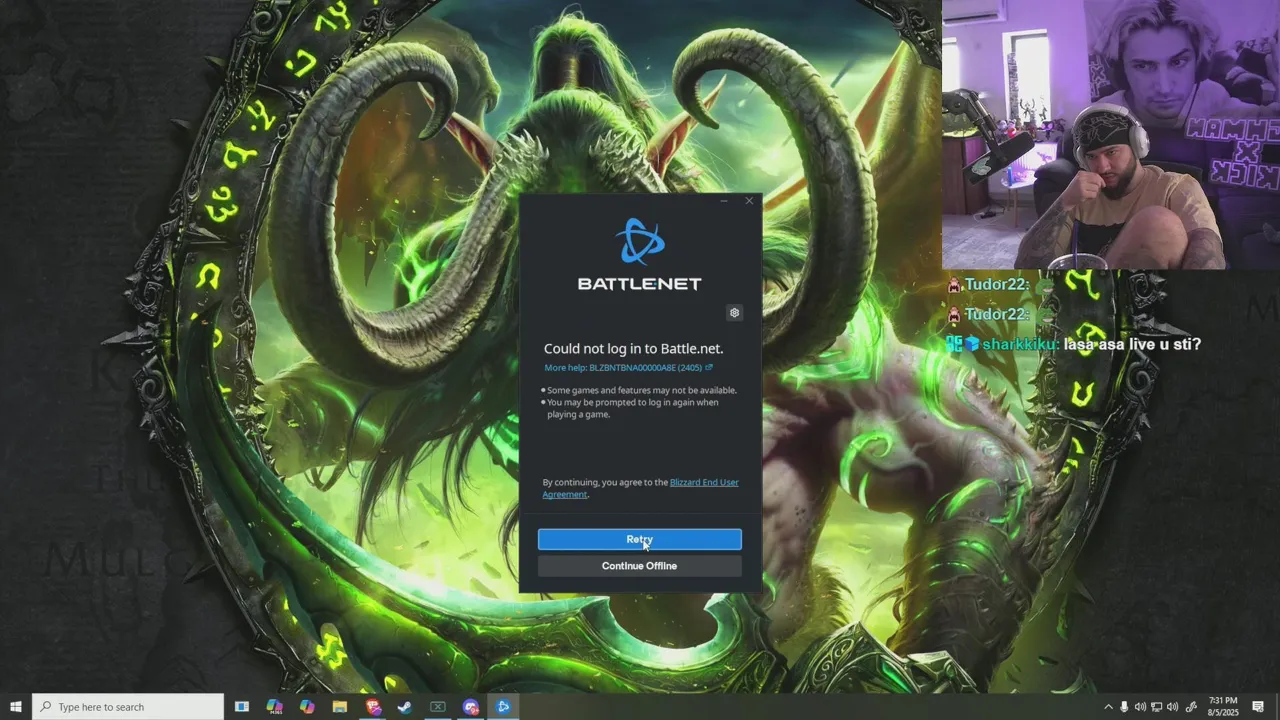The image size is (1280, 720).
Task: Open the Copilot app on the taskbar
Action: (x=307, y=707)
